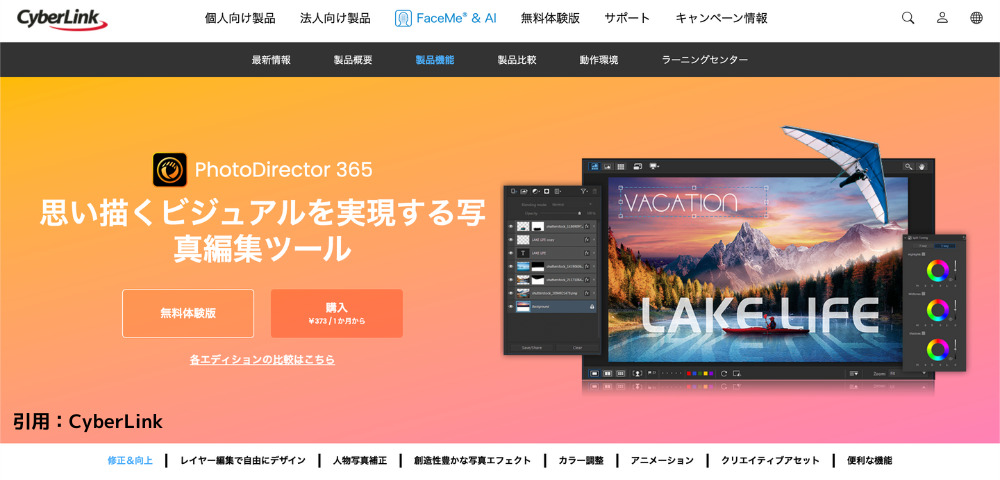Image resolution: width=1000 pixels, height=480 pixels.
Task: Select the VACATION text box on canvas
Action: [694, 202]
